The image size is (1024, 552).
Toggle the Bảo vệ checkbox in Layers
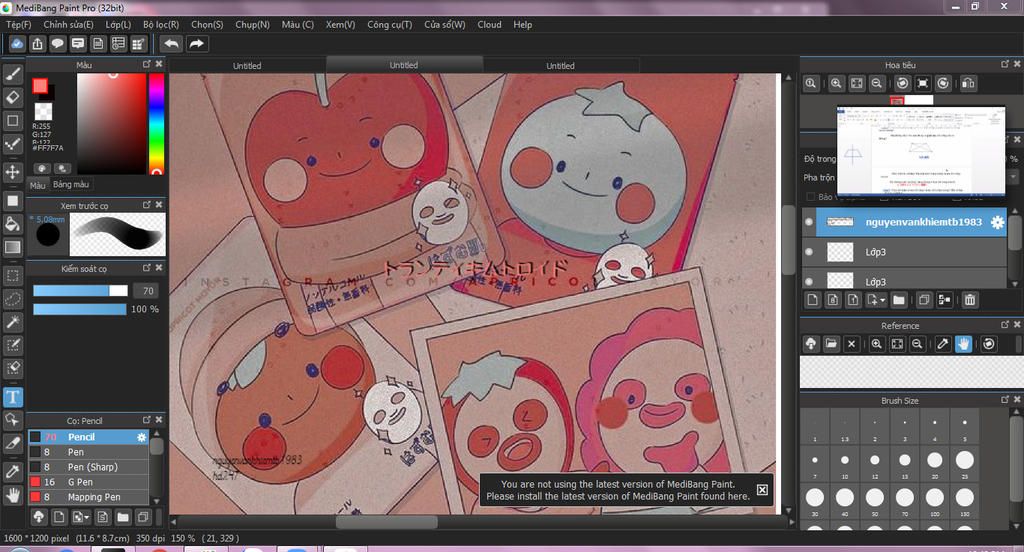tap(810, 197)
